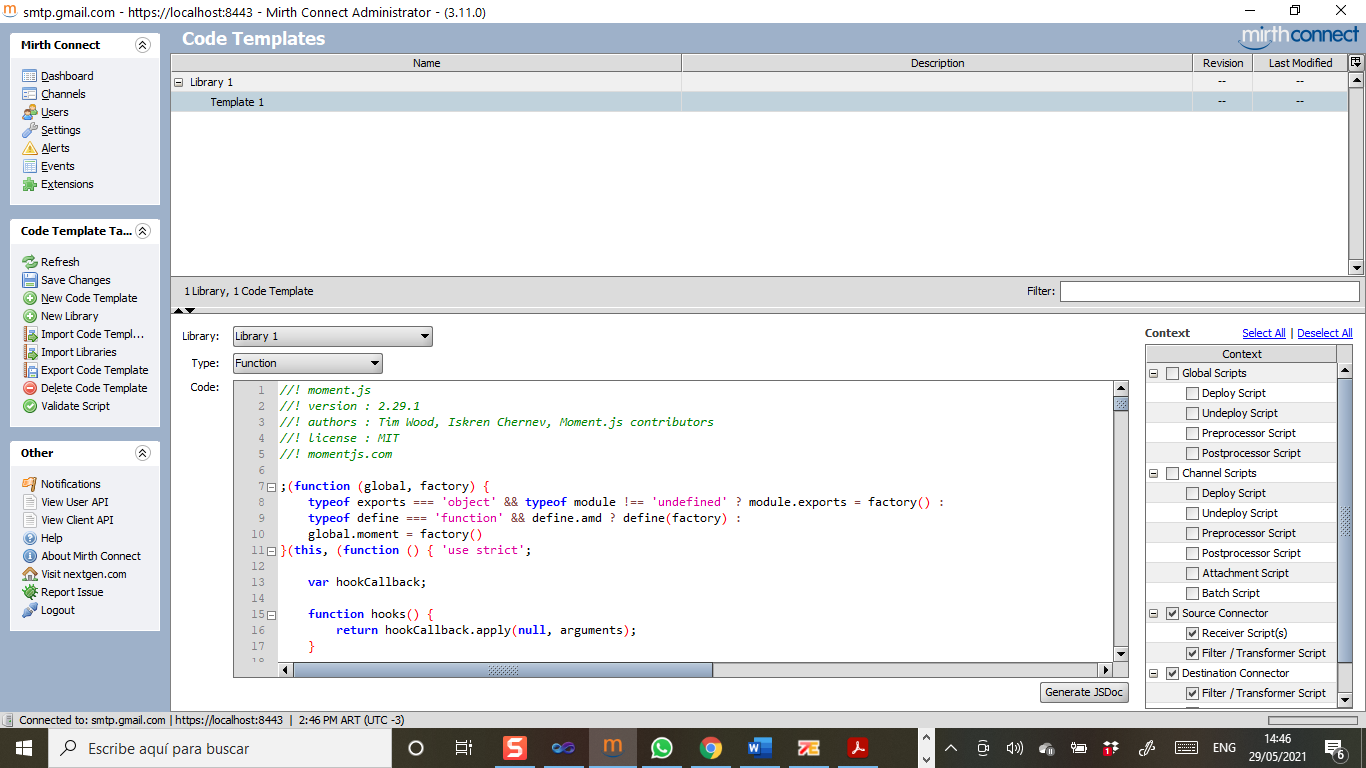Click the Logout icon
Image resolution: width=1366 pixels, height=768 pixels.
coord(30,610)
